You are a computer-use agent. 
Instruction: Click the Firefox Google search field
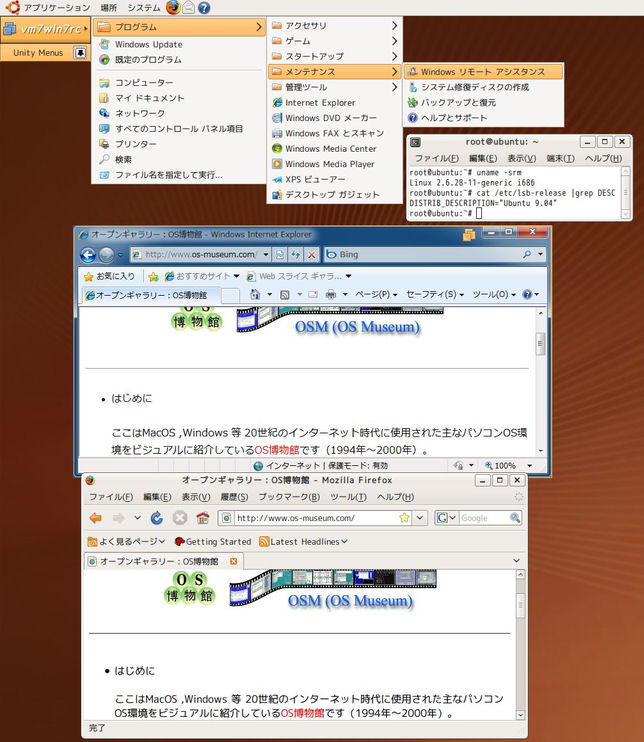pos(483,518)
